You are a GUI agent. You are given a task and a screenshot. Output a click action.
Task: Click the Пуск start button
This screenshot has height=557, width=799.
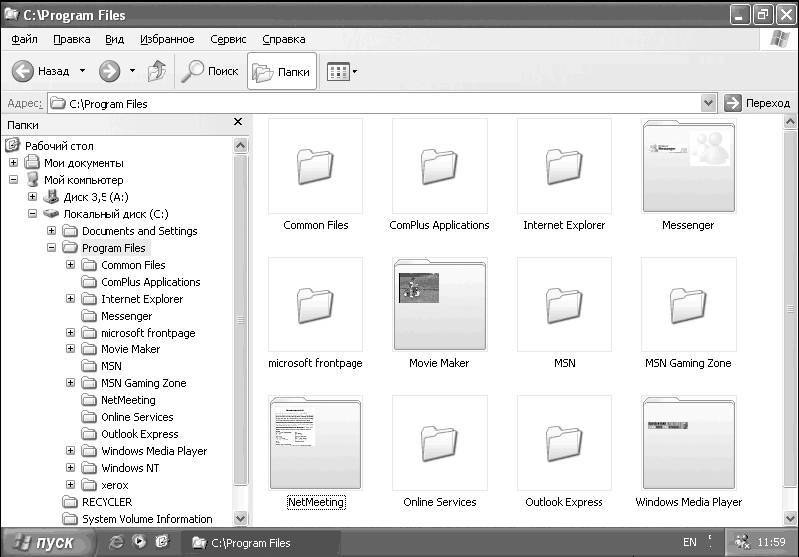pos(44,543)
